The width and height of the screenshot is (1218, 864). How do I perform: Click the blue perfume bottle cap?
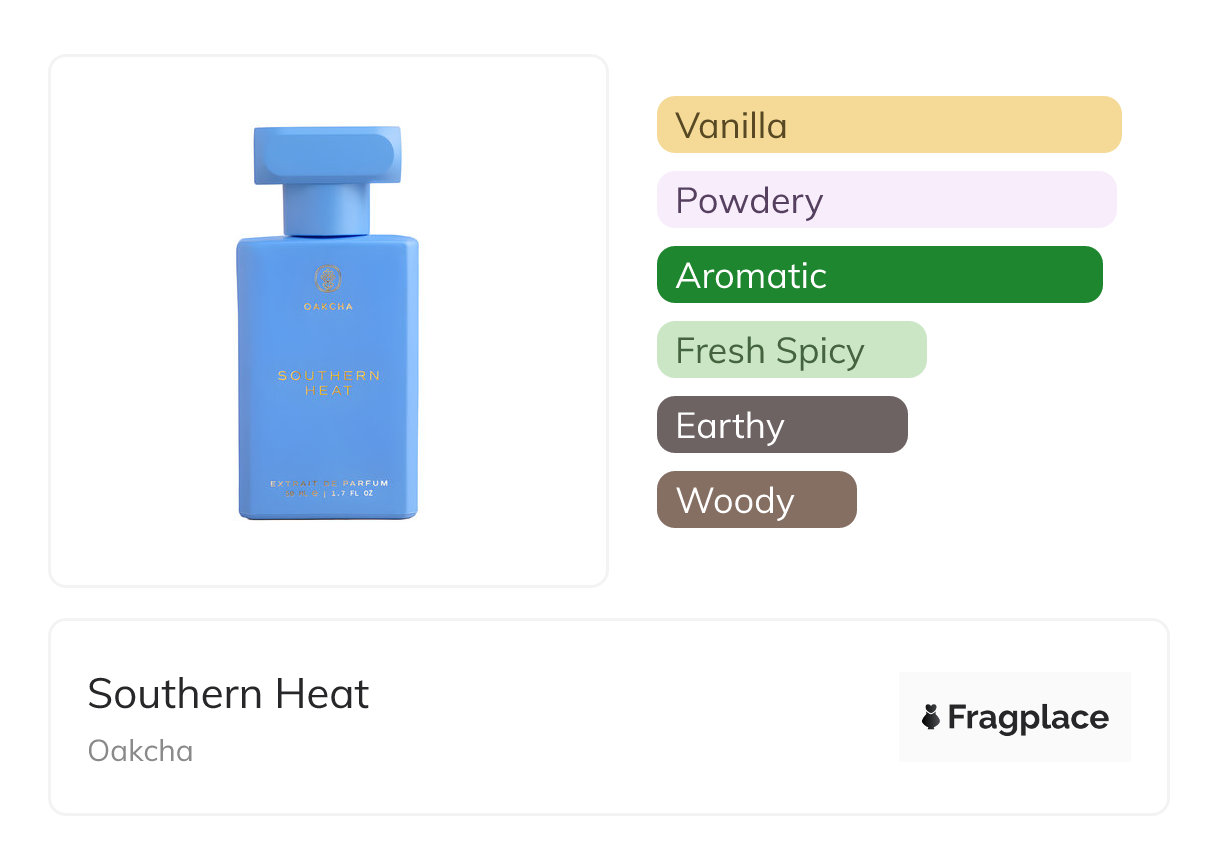pyautogui.click(x=327, y=155)
